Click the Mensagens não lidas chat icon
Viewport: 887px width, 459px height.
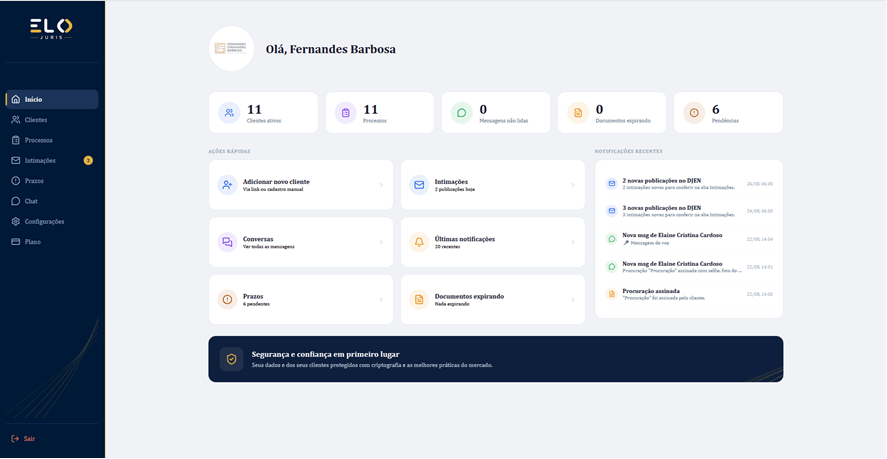pyautogui.click(x=462, y=113)
